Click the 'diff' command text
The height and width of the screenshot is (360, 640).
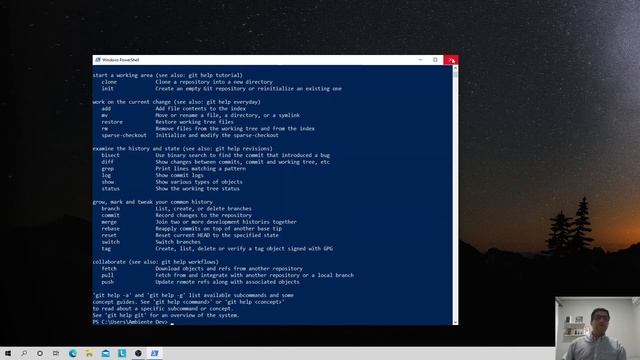click(108, 162)
